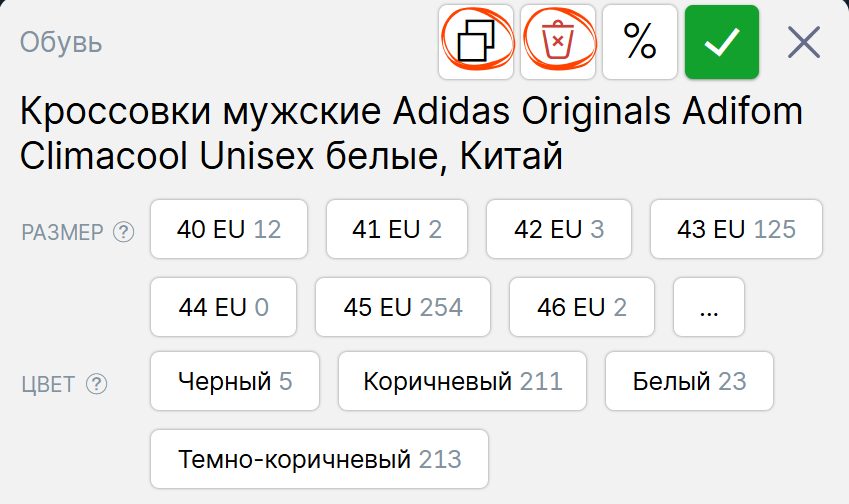Select size 41 EU

click(x=397, y=229)
